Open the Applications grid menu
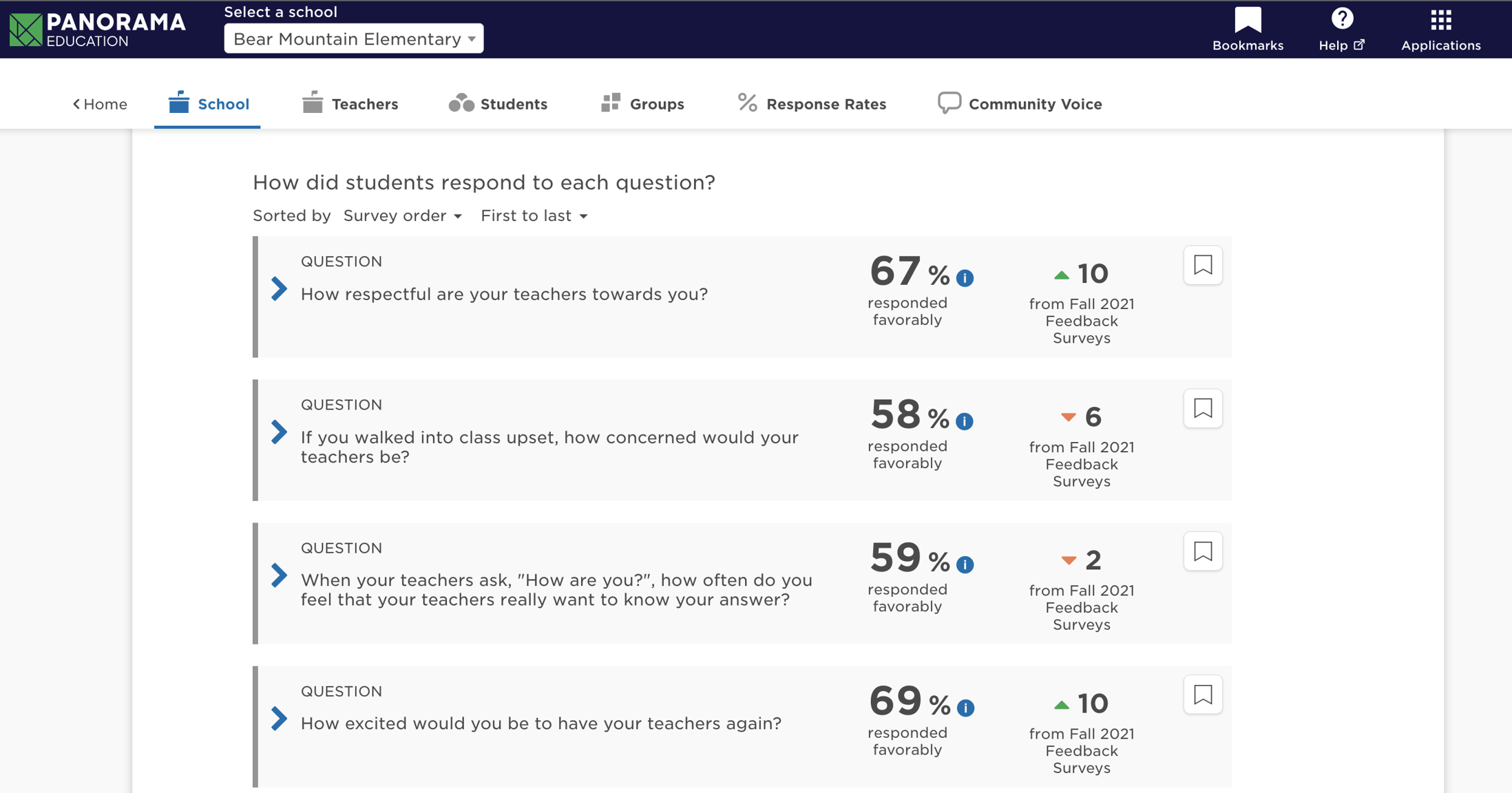The height and width of the screenshot is (793, 1512). [x=1440, y=21]
